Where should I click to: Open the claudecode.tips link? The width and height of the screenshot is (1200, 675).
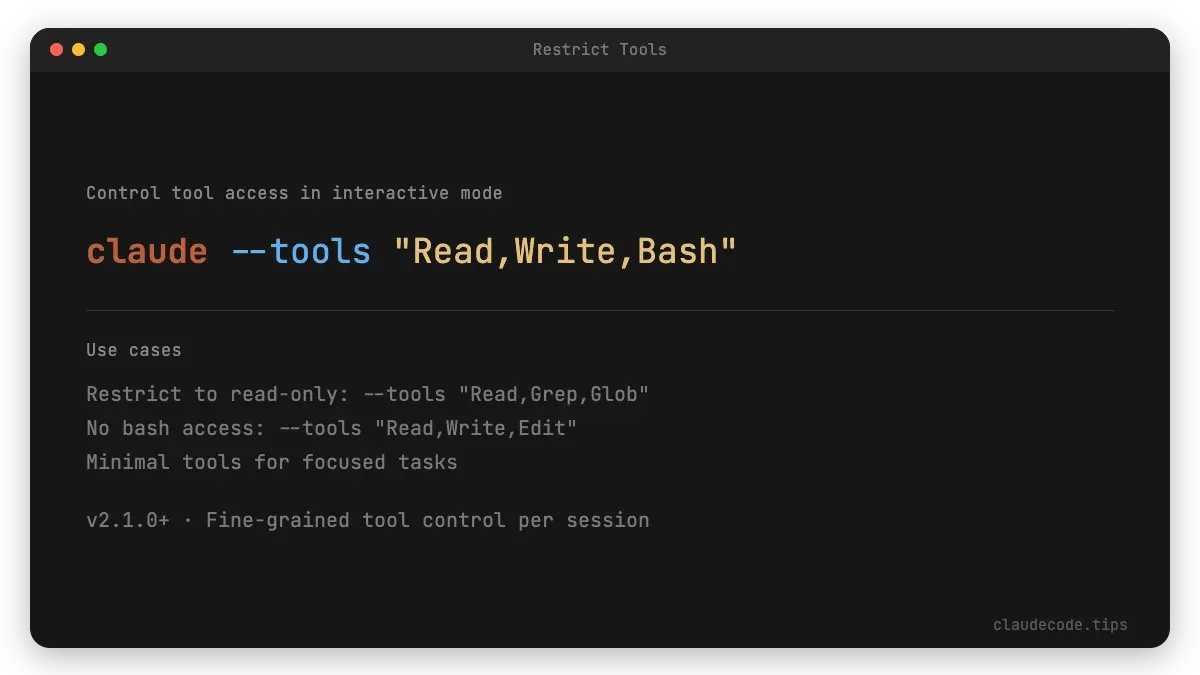[1060, 624]
